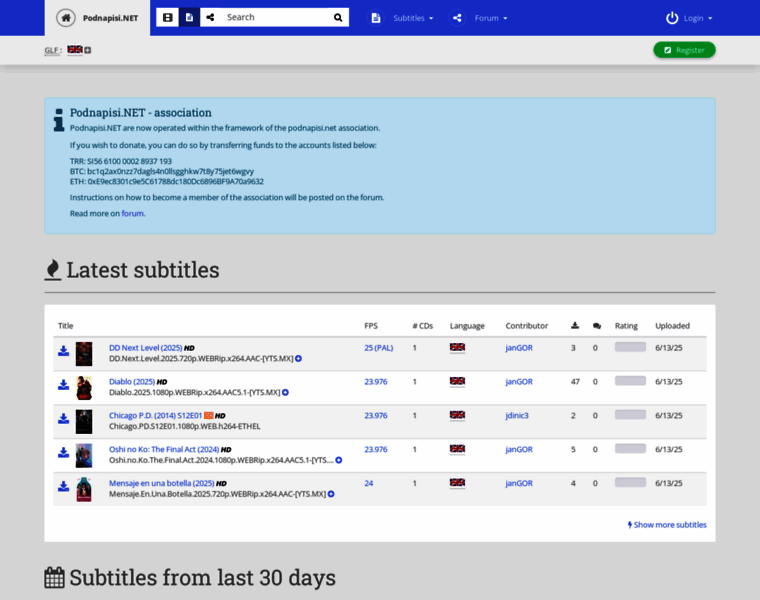Open the Podnapisi.NET home tab
This screenshot has width=760, height=600.
click(x=97, y=18)
